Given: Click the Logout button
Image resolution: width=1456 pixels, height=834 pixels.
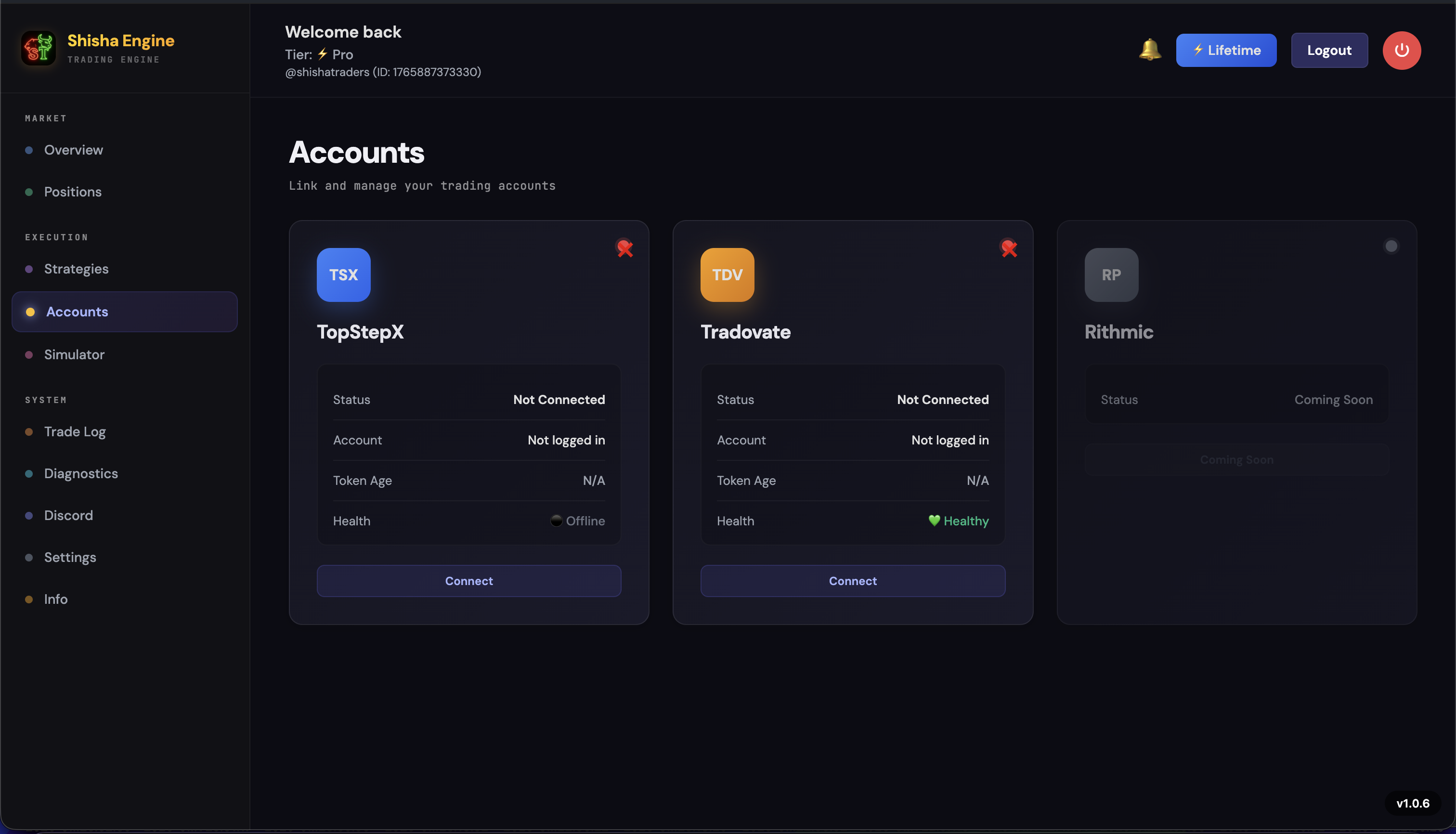Looking at the screenshot, I should (1329, 50).
